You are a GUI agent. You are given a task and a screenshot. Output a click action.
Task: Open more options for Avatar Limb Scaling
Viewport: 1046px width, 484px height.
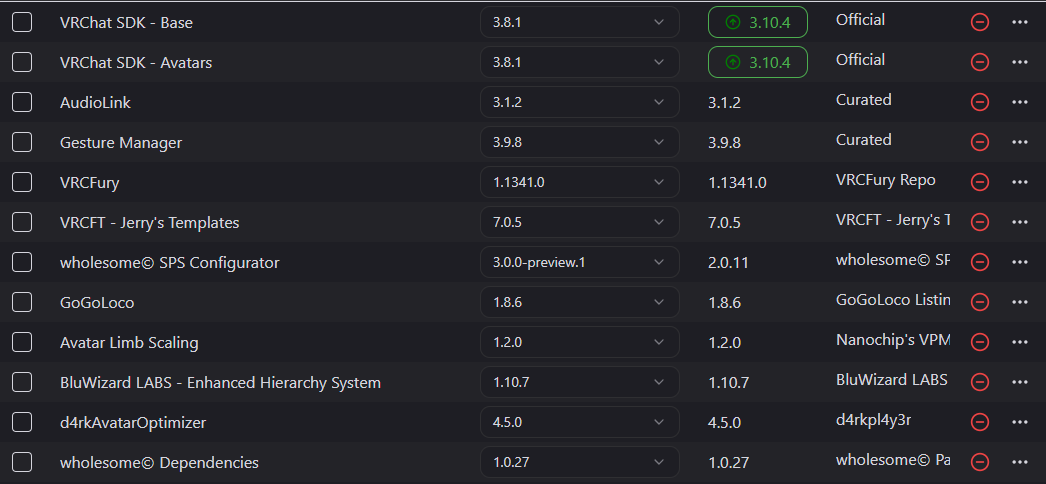tap(1019, 342)
